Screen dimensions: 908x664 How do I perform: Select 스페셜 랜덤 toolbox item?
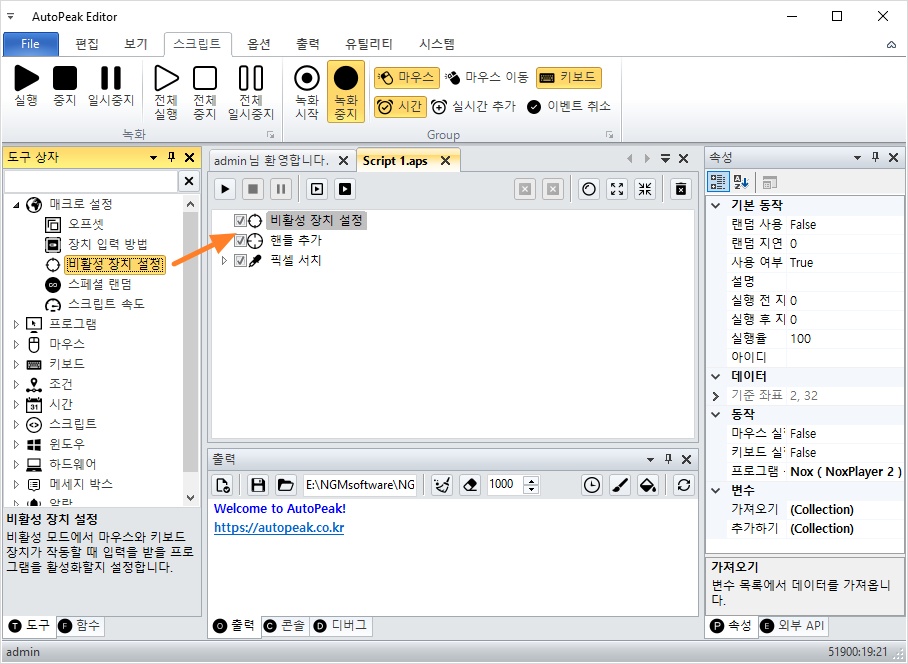100,284
